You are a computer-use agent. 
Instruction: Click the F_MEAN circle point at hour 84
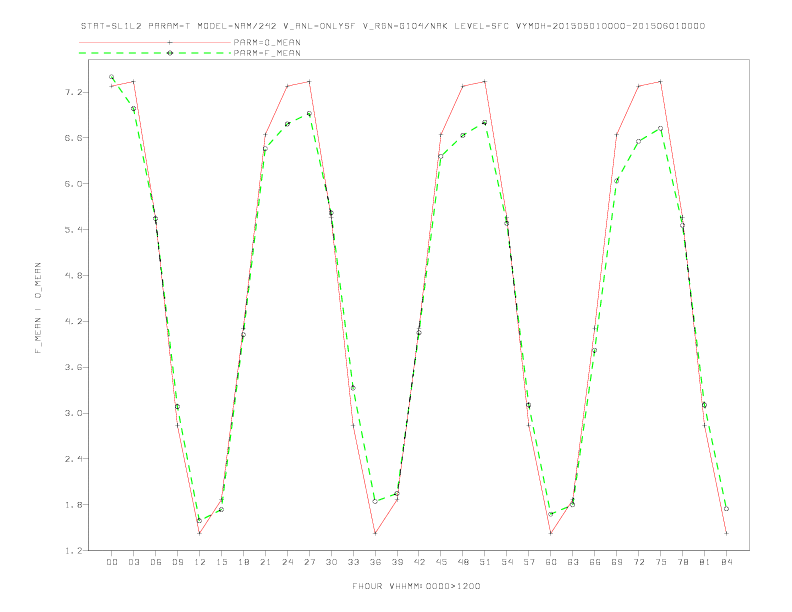pyautogui.click(x=726, y=508)
